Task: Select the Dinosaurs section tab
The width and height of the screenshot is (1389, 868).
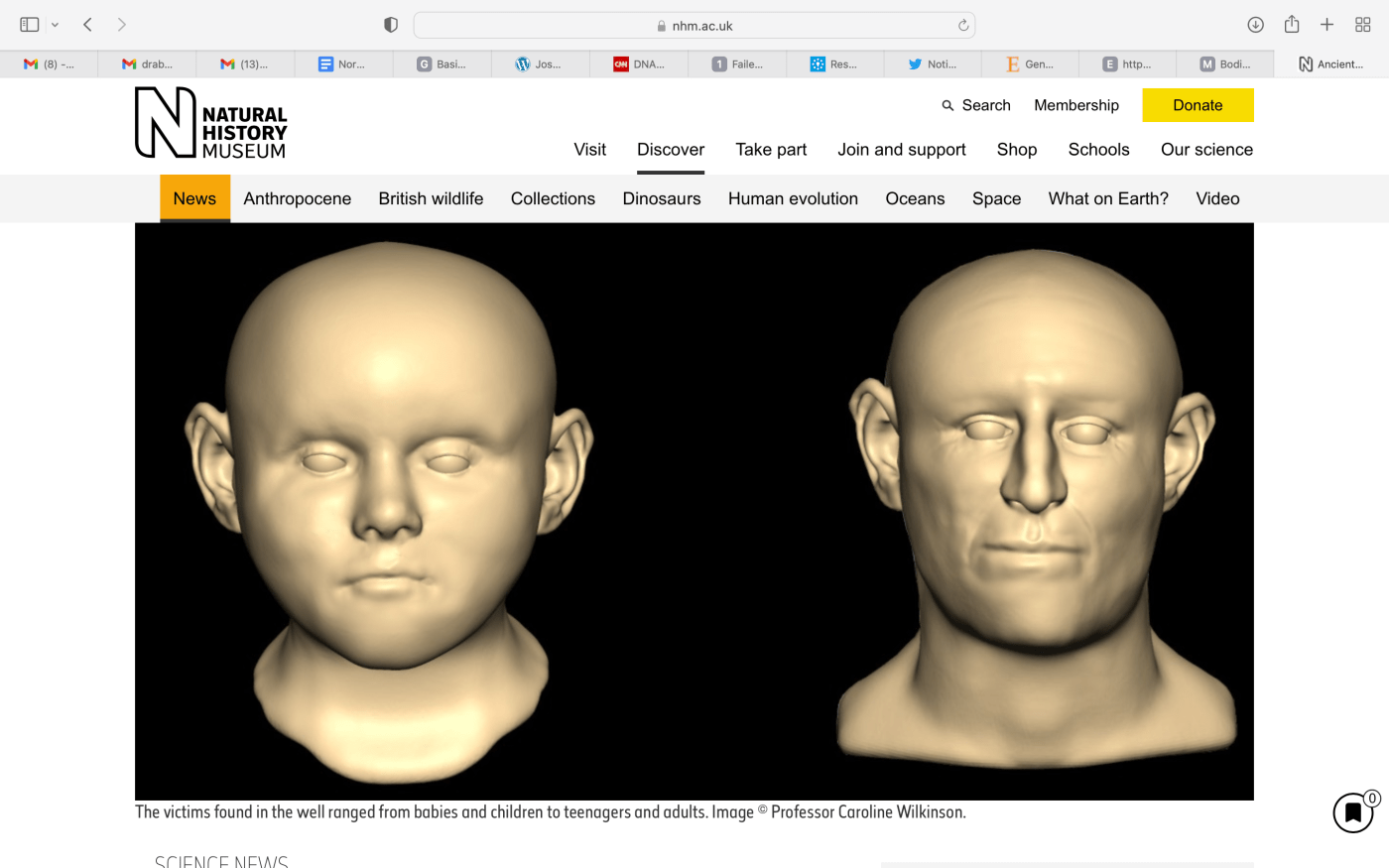Action: tap(661, 198)
